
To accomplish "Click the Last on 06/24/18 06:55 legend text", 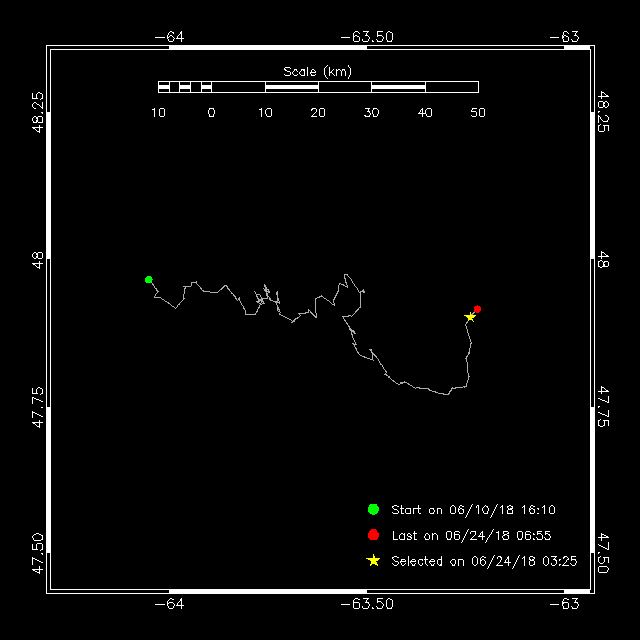I will click(x=471, y=536).
